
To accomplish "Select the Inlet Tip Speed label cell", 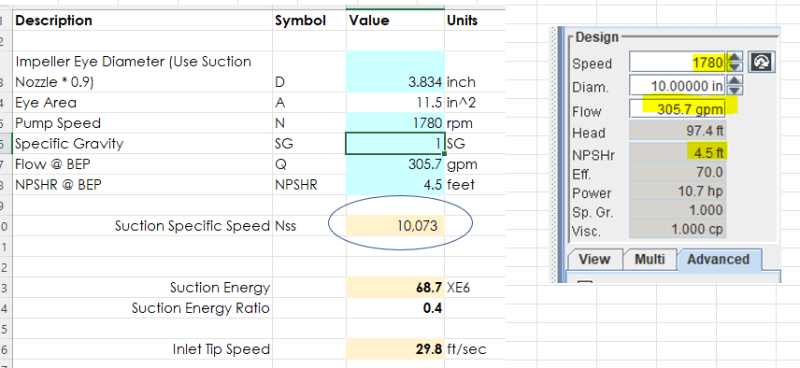I will pyautogui.click(x=142, y=349).
